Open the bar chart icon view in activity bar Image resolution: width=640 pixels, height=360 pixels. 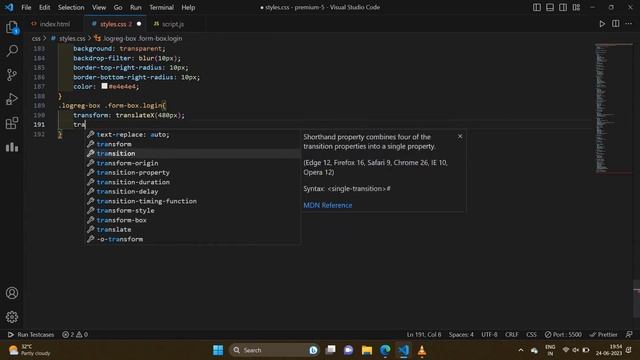[12, 147]
